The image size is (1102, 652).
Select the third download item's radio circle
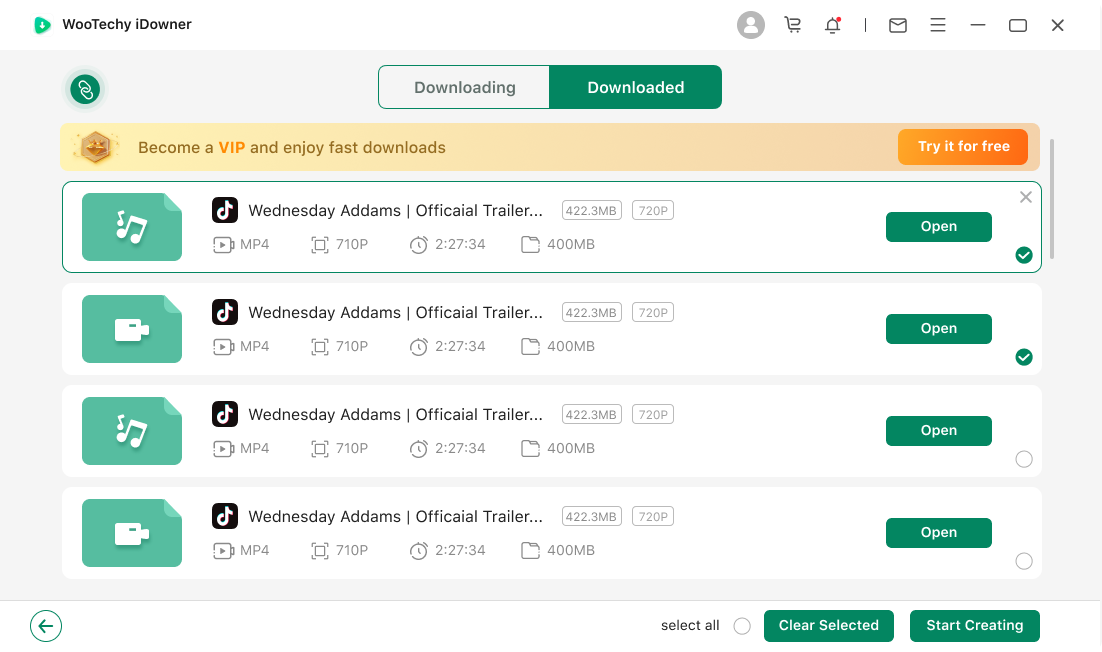(x=1023, y=459)
